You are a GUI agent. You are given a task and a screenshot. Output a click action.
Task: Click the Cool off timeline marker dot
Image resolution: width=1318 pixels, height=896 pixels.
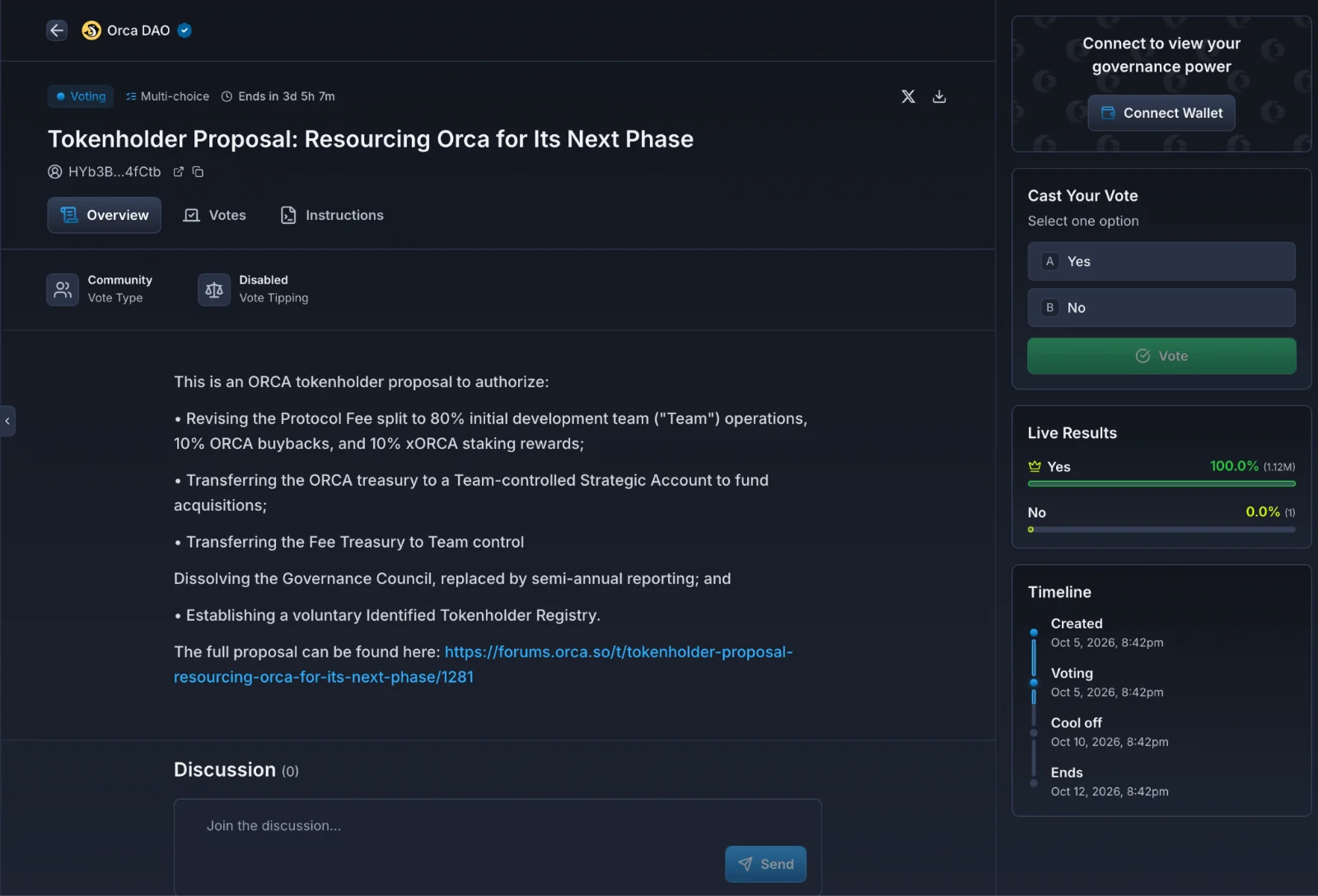click(1034, 733)
